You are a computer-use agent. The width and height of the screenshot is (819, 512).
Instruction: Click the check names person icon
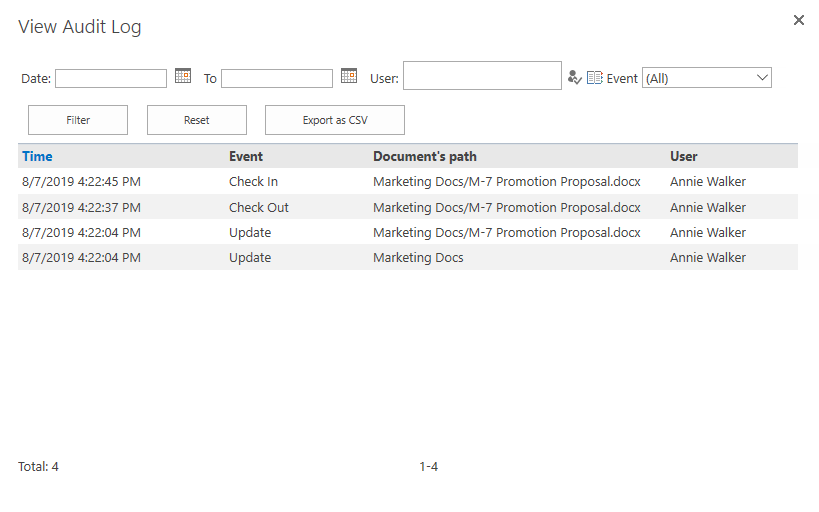coord(575,77)
